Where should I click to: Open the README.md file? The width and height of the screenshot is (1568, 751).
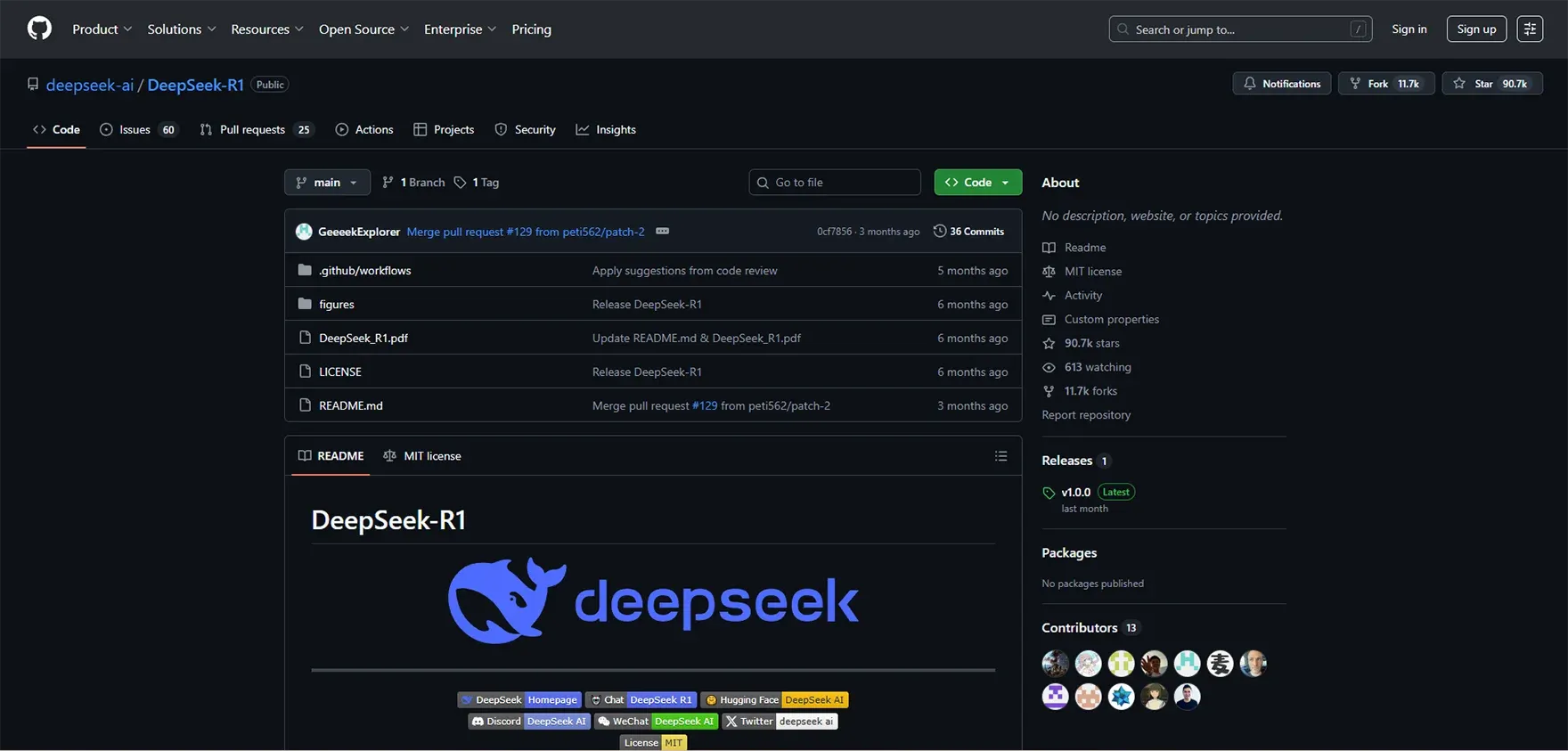tap(351, 406)
